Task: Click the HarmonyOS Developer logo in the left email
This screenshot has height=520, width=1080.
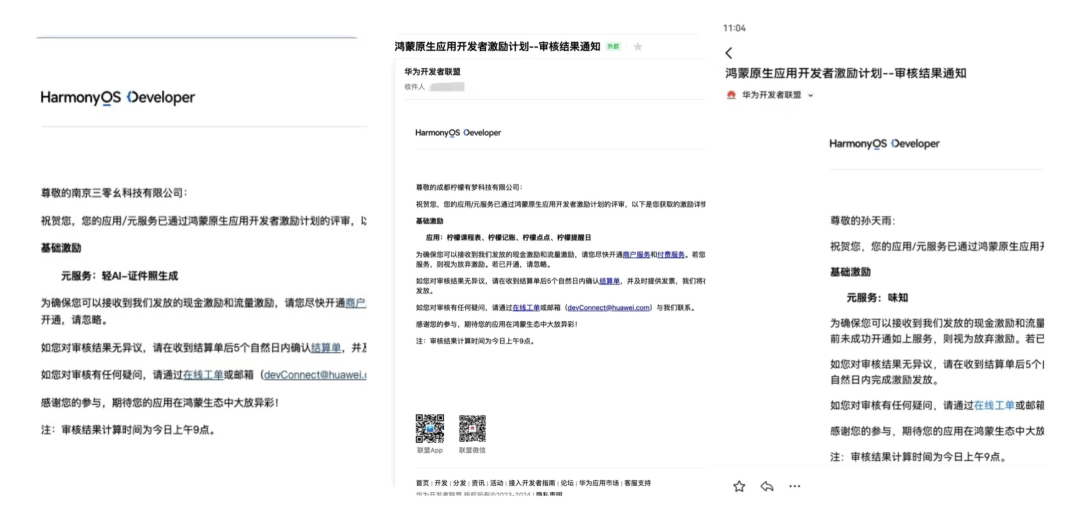Action: pos(118,98)
